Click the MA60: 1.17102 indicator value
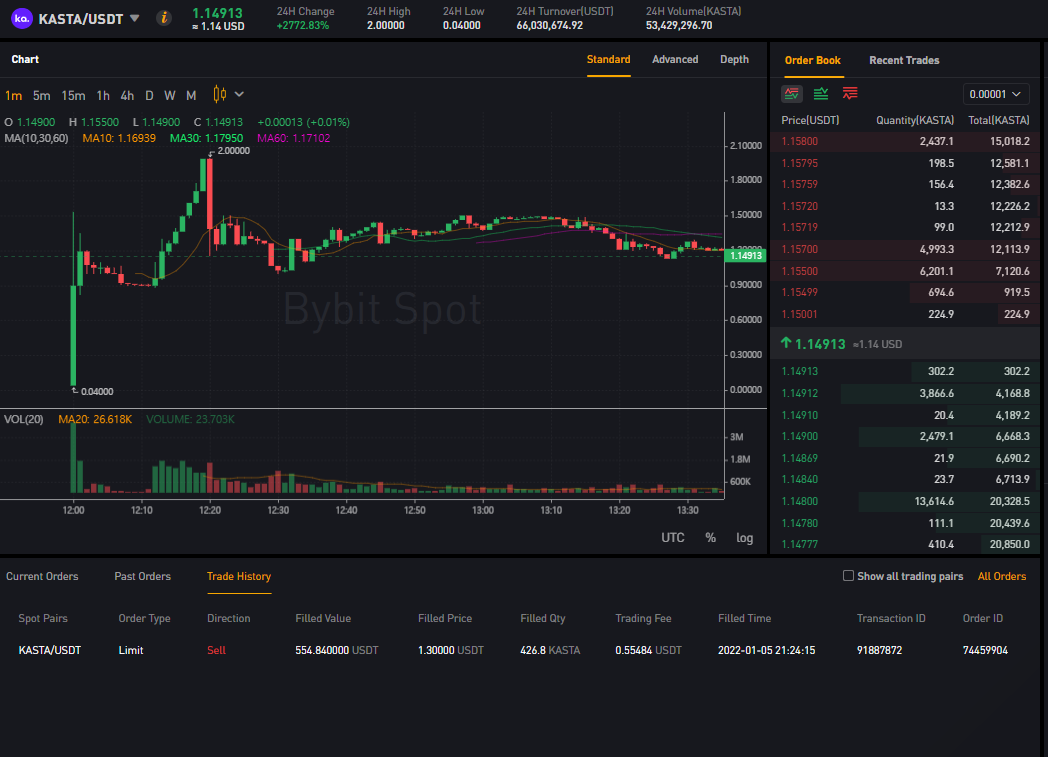Viewport: 1048px width, 757px height. (293, 138)
